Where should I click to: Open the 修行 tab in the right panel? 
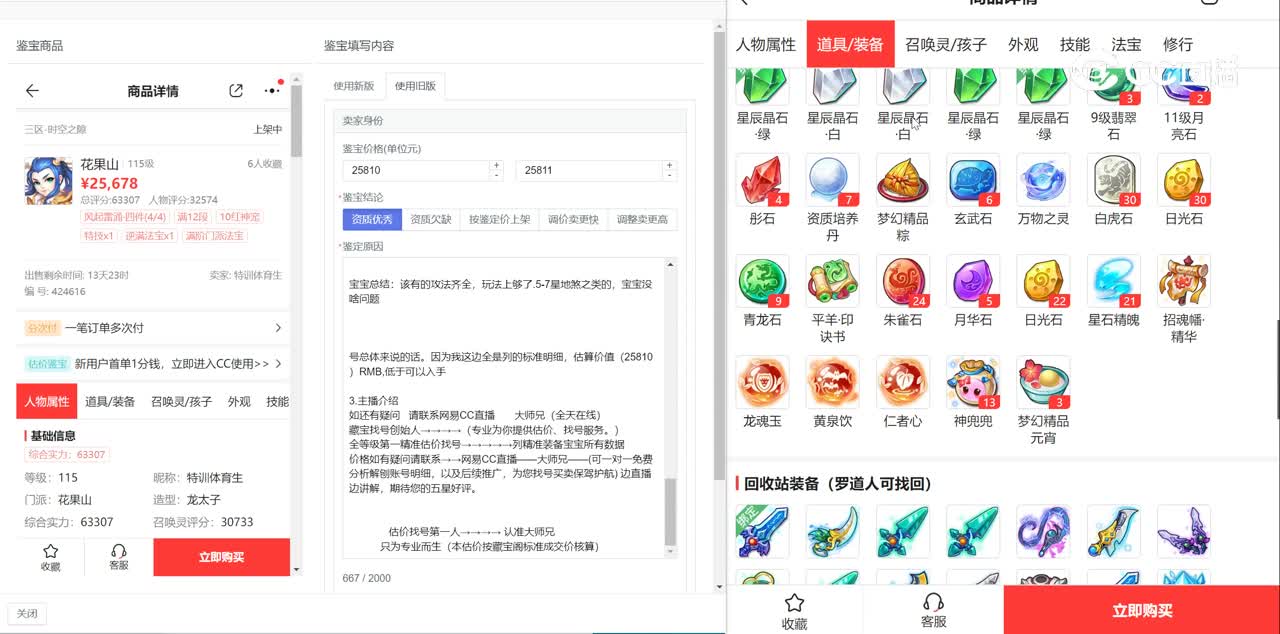(x=1178, y=44)
